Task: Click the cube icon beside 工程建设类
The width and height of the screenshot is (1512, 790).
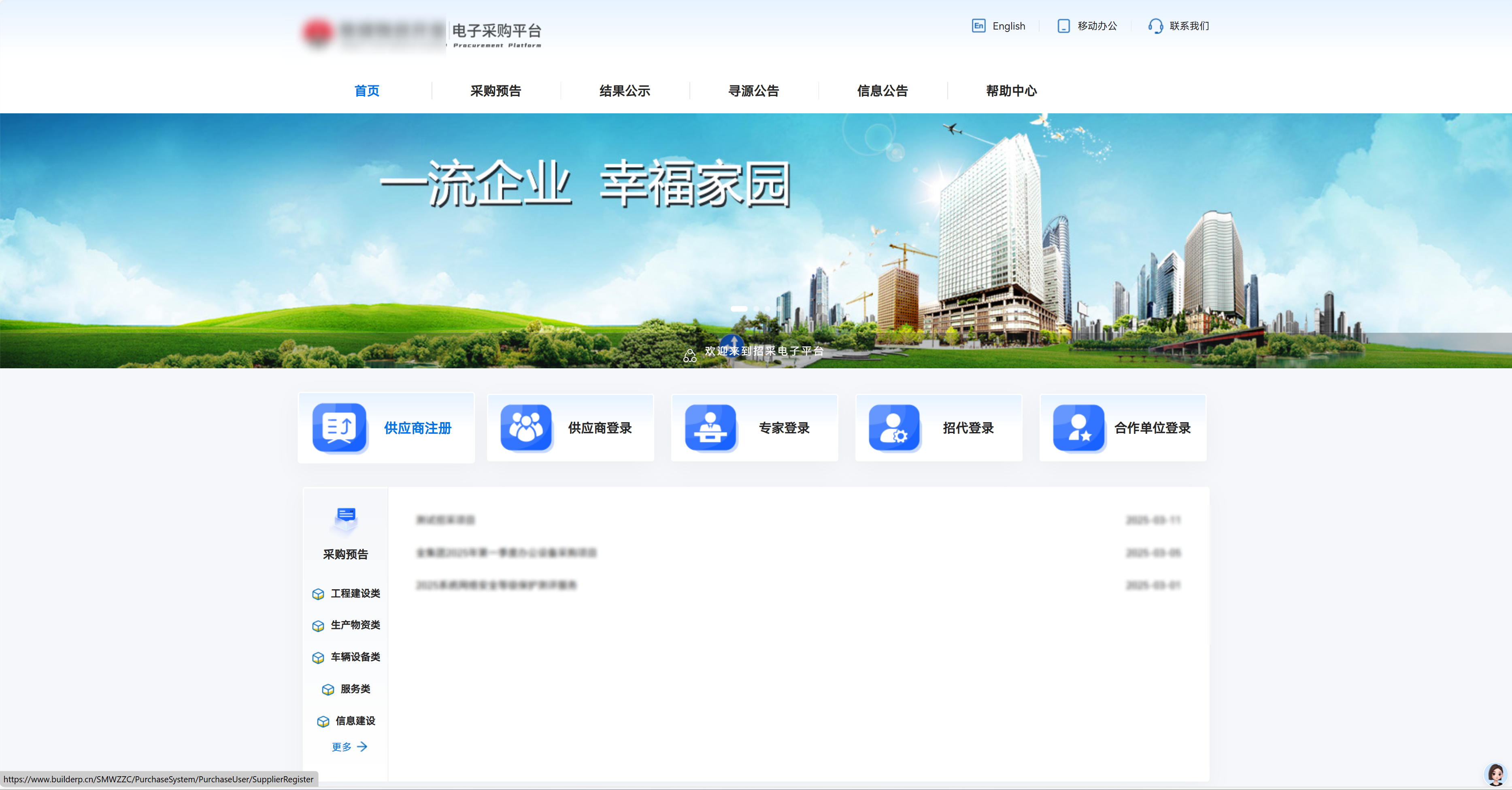Action: pos(318,594)
